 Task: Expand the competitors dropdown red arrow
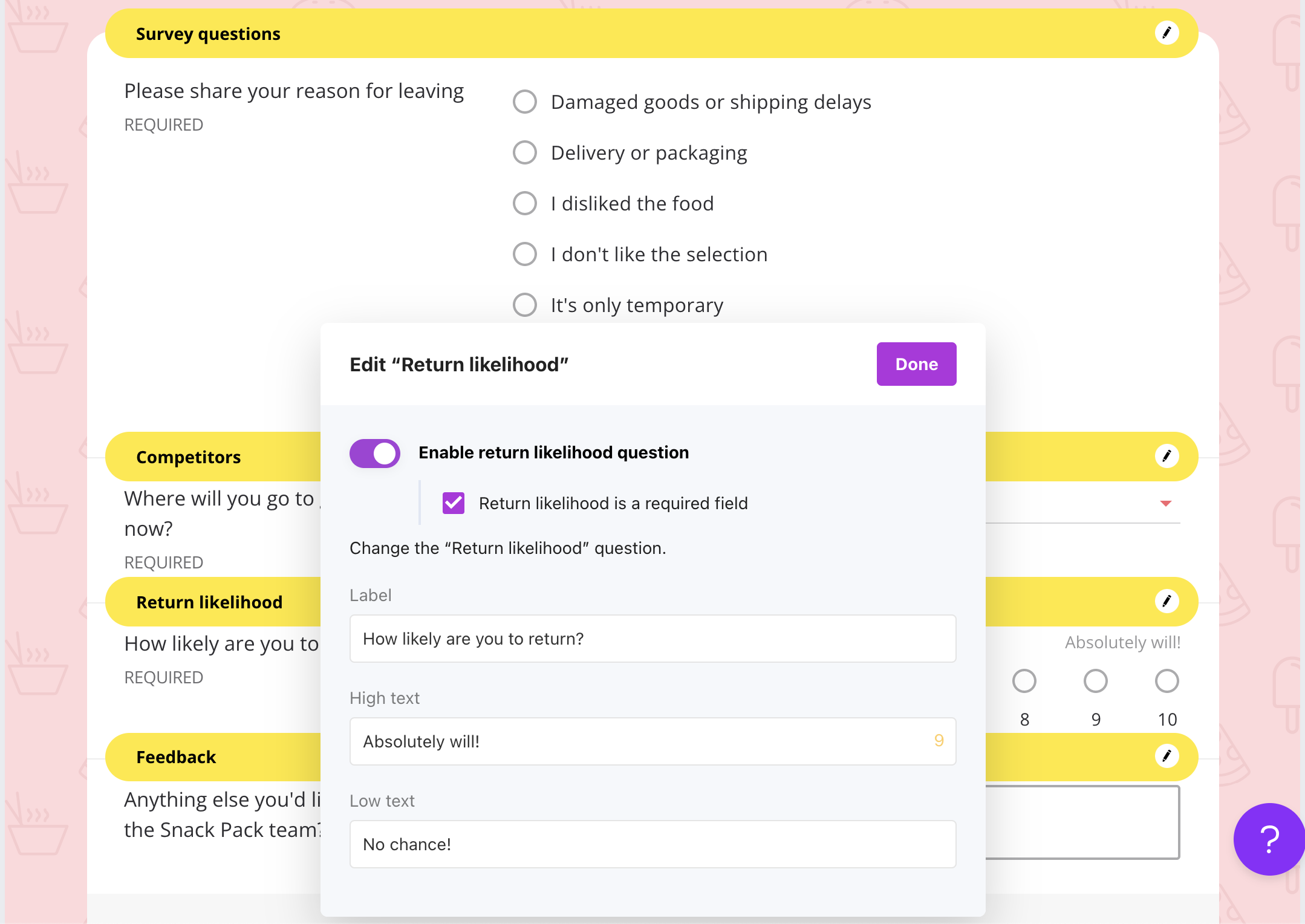(x=1166, y=503)
